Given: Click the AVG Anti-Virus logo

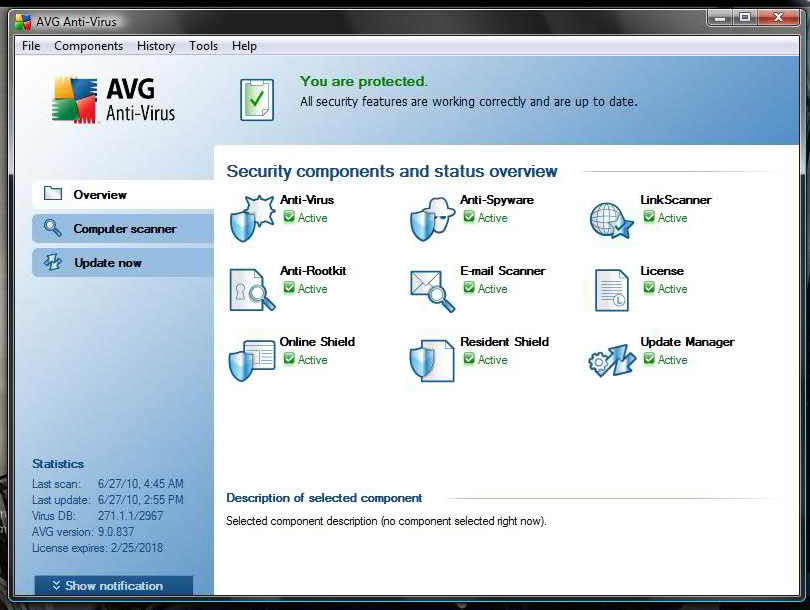Looking at the screenshot, I should pyautogui.click(x=114, y=100).
